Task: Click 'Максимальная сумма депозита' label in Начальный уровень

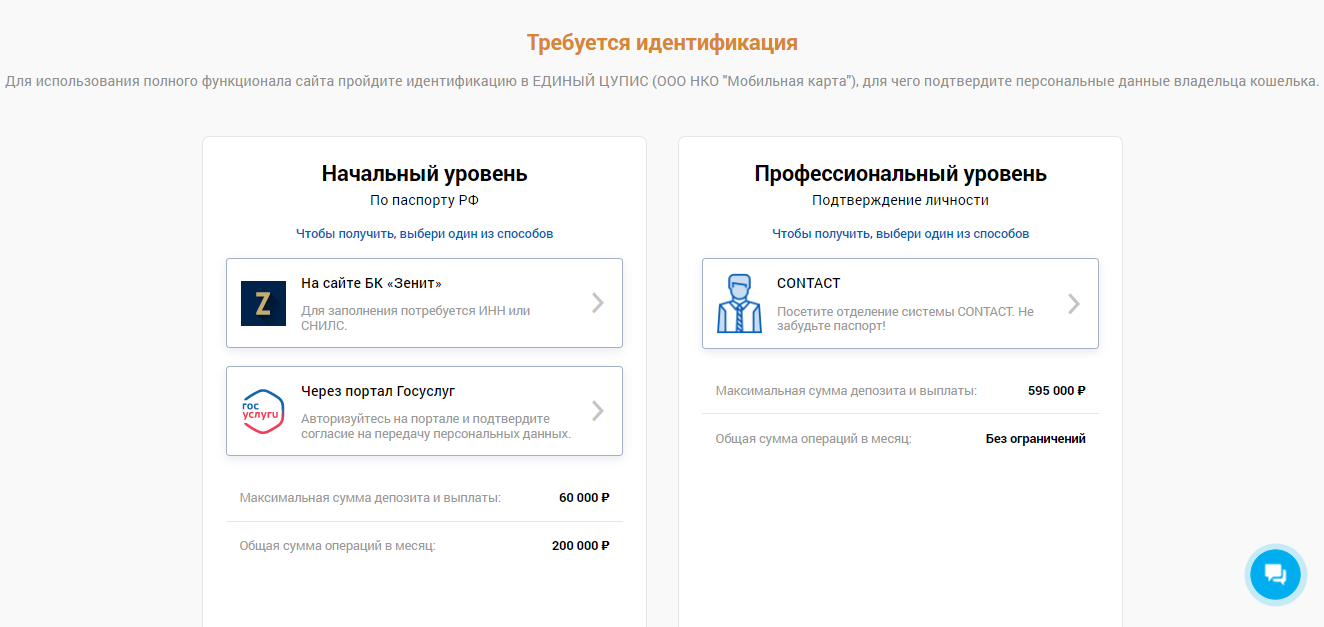Action: coord(370,497)
